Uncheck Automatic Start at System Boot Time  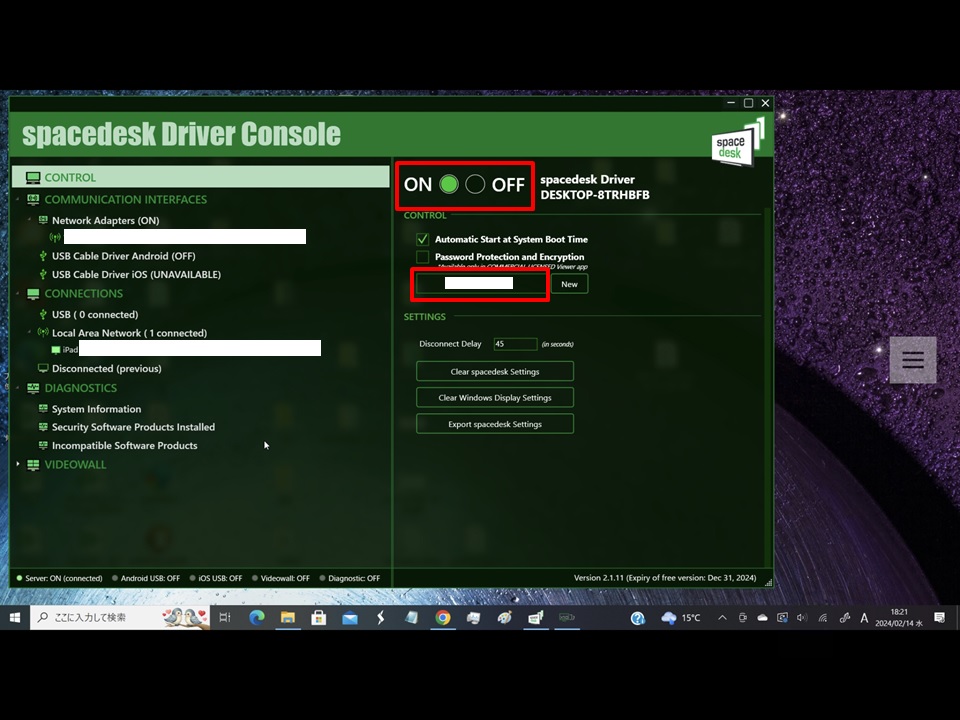422,239
